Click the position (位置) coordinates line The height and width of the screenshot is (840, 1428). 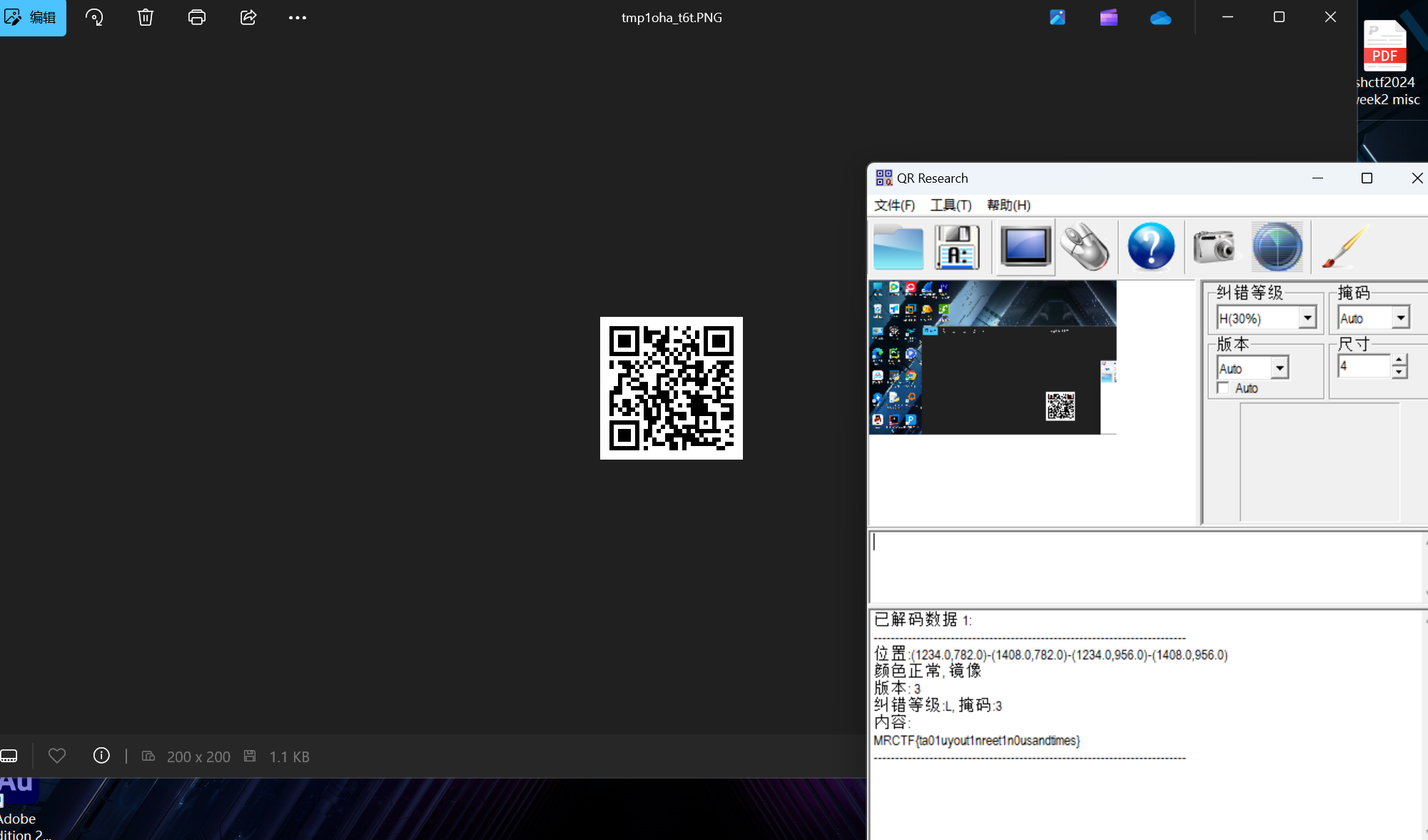pyautogui.click(x=1050, y=654)
